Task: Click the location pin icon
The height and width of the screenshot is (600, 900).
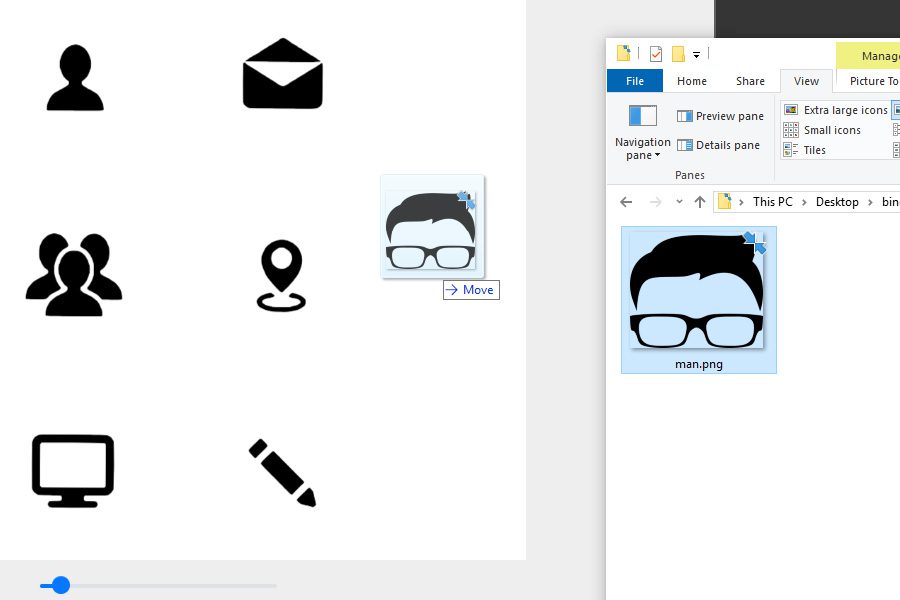Action: coord(281,274)
